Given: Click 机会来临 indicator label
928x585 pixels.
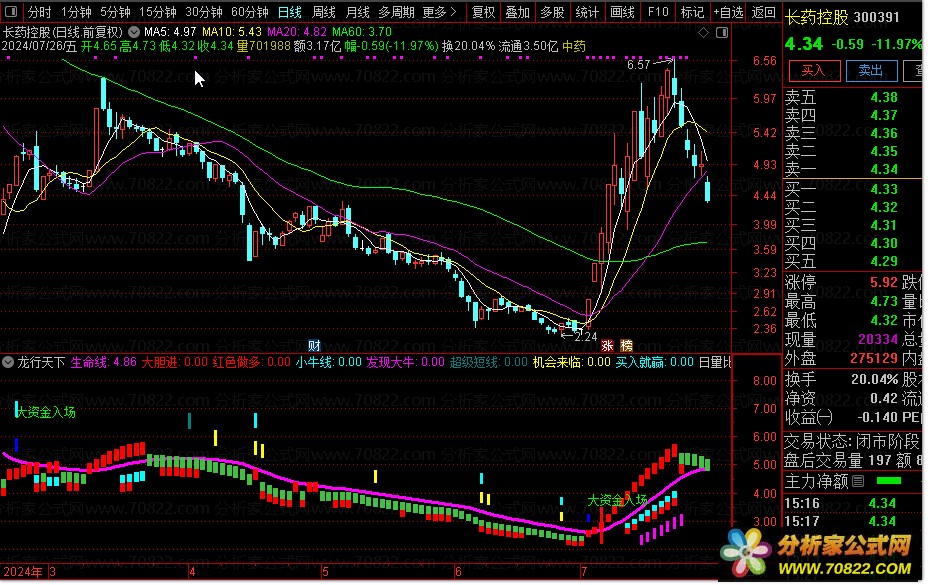Looking at the screenshot, I should click(x=571, y=362).
